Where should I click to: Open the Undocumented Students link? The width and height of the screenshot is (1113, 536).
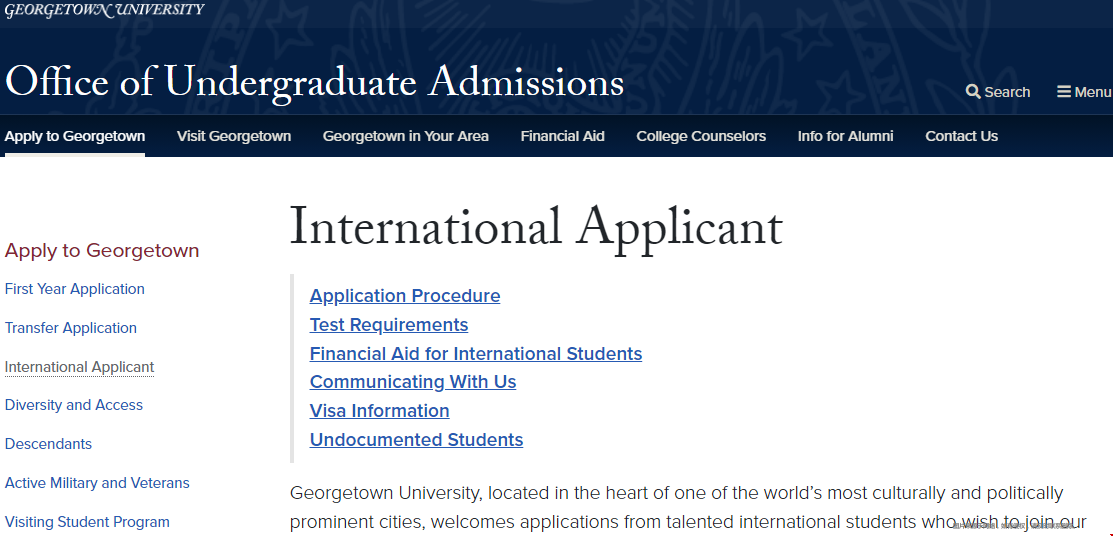pyautogui.click(x=416, y=439)
